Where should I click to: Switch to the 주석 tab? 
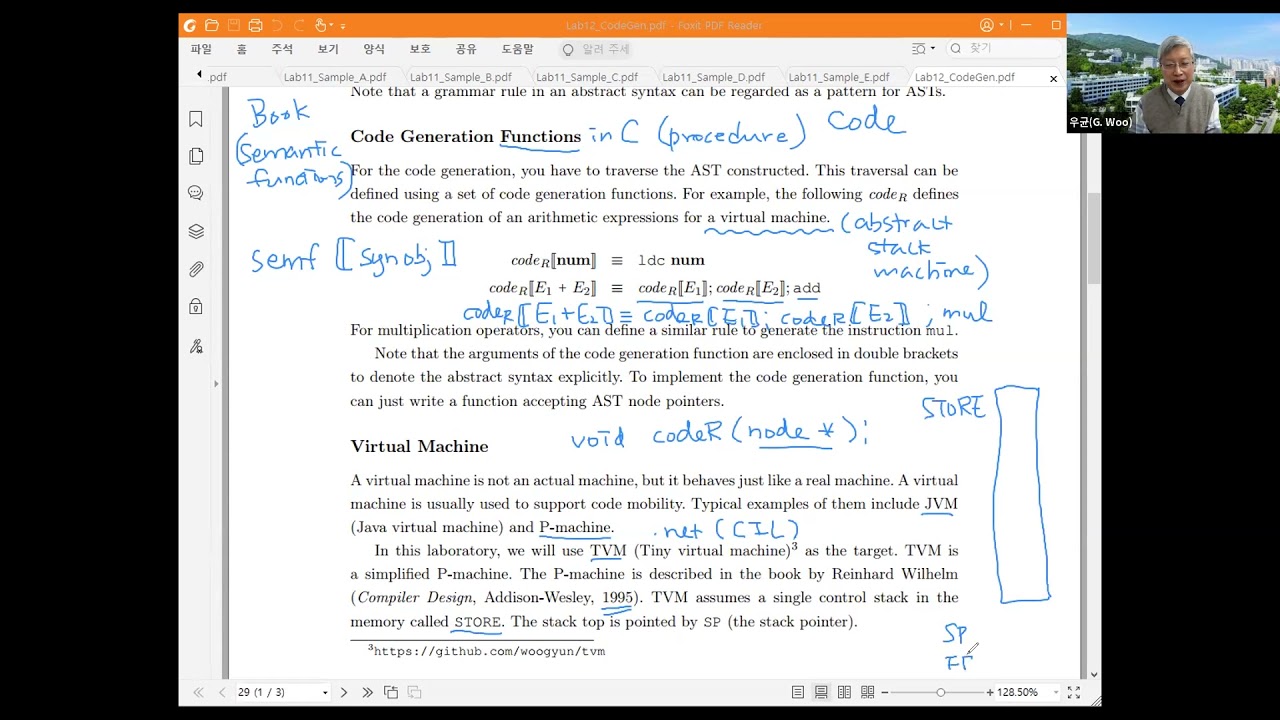click(282, 49)
